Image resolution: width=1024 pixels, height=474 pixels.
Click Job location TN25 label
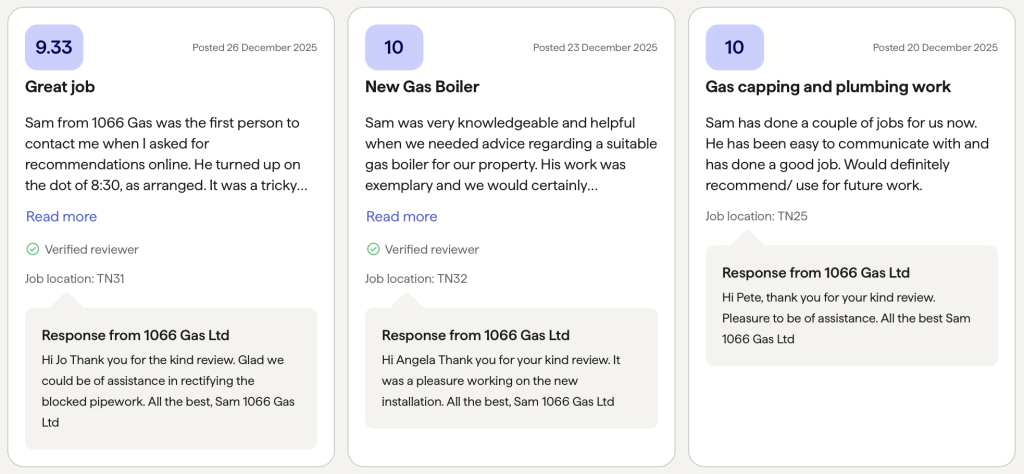click(x=756, y=216)
